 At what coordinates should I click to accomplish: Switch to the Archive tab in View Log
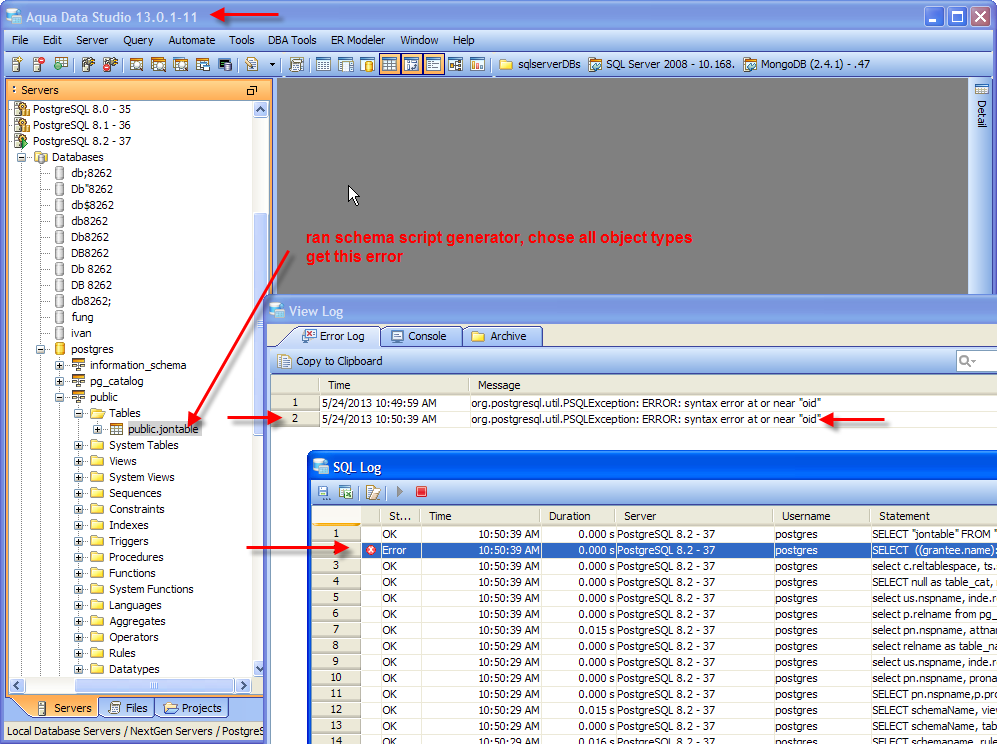[500, 336]
